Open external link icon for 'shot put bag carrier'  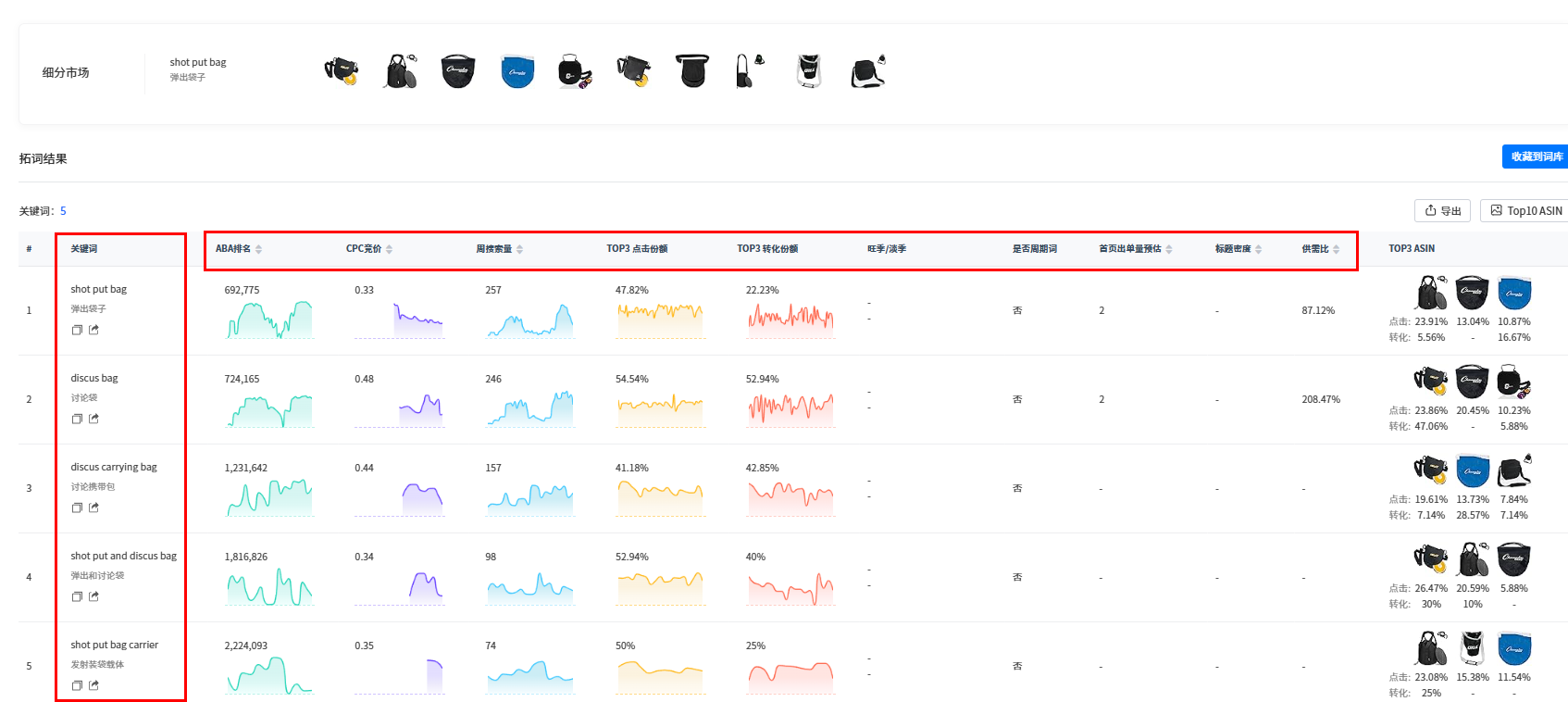coord(93,685)
